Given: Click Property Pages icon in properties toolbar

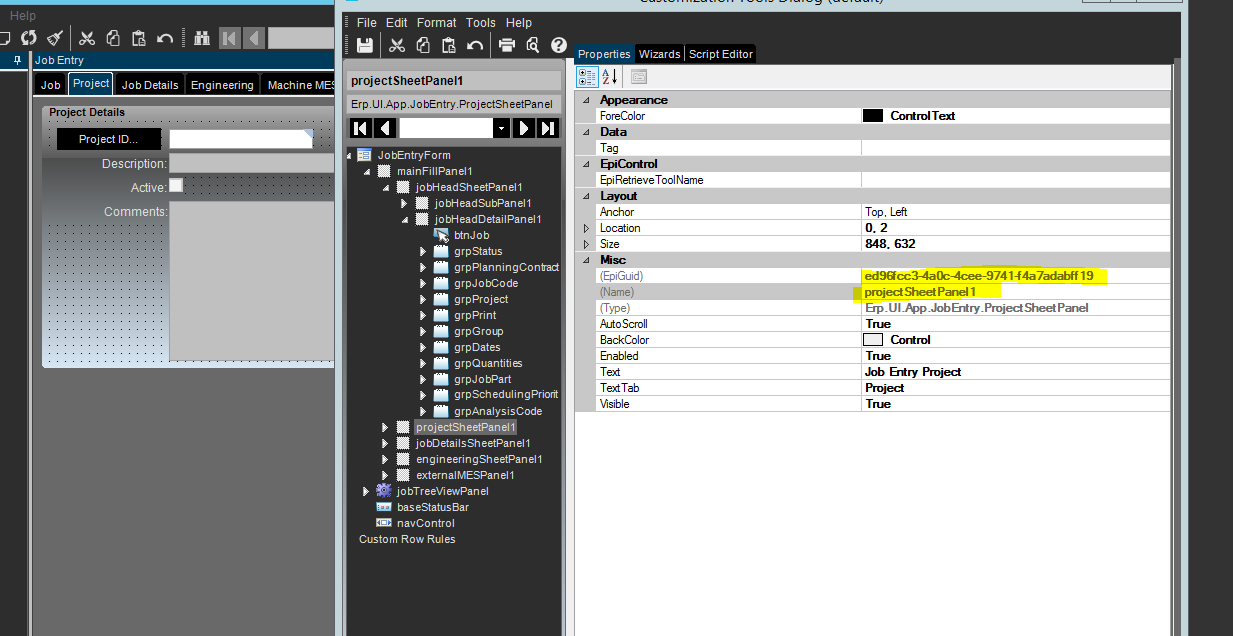Looking at the screenshot, I should click(x=639, y=77).
